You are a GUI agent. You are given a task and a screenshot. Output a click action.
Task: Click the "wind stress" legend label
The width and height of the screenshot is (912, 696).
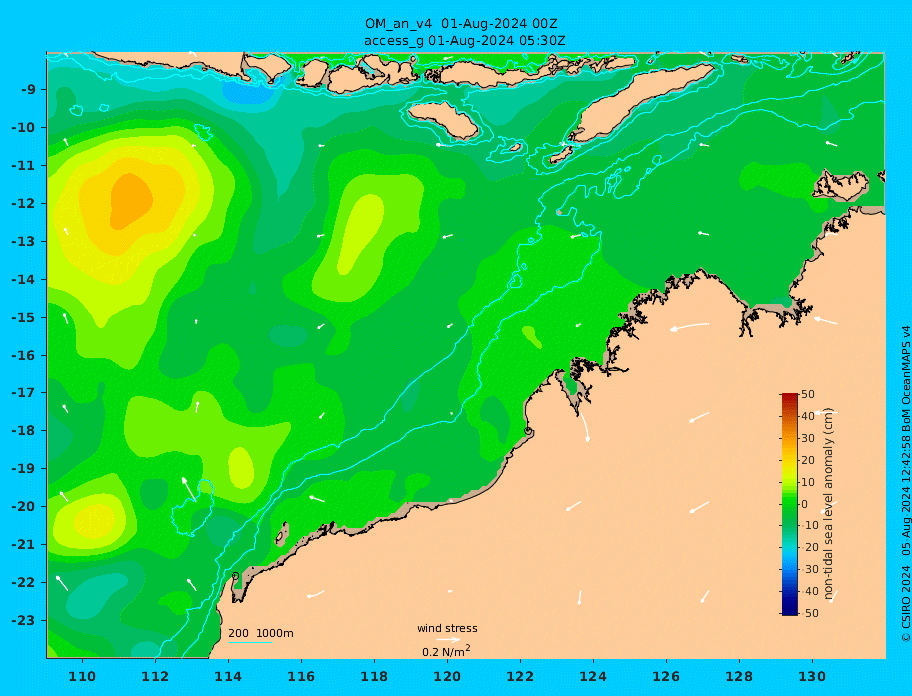447,629
